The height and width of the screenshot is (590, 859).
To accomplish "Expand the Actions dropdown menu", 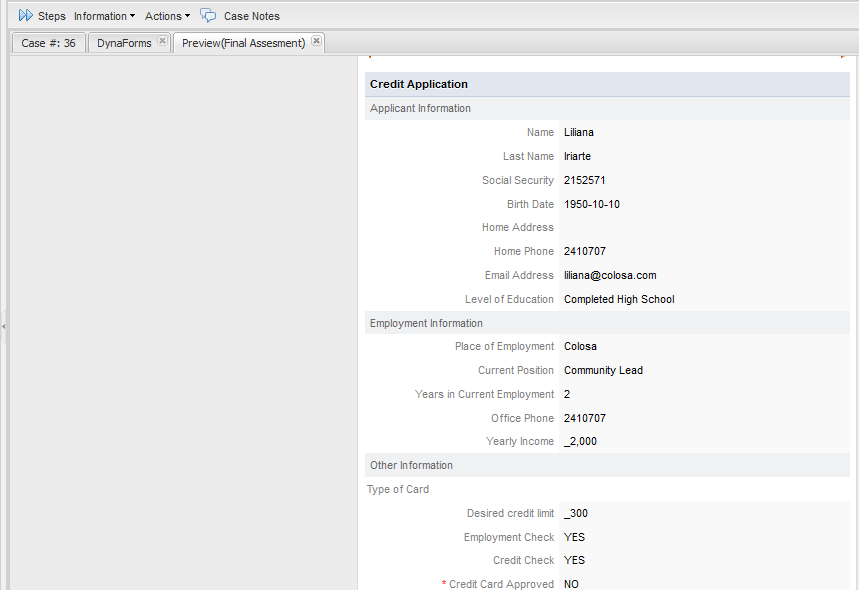I will pyautogui.click(x=167, y=16).
